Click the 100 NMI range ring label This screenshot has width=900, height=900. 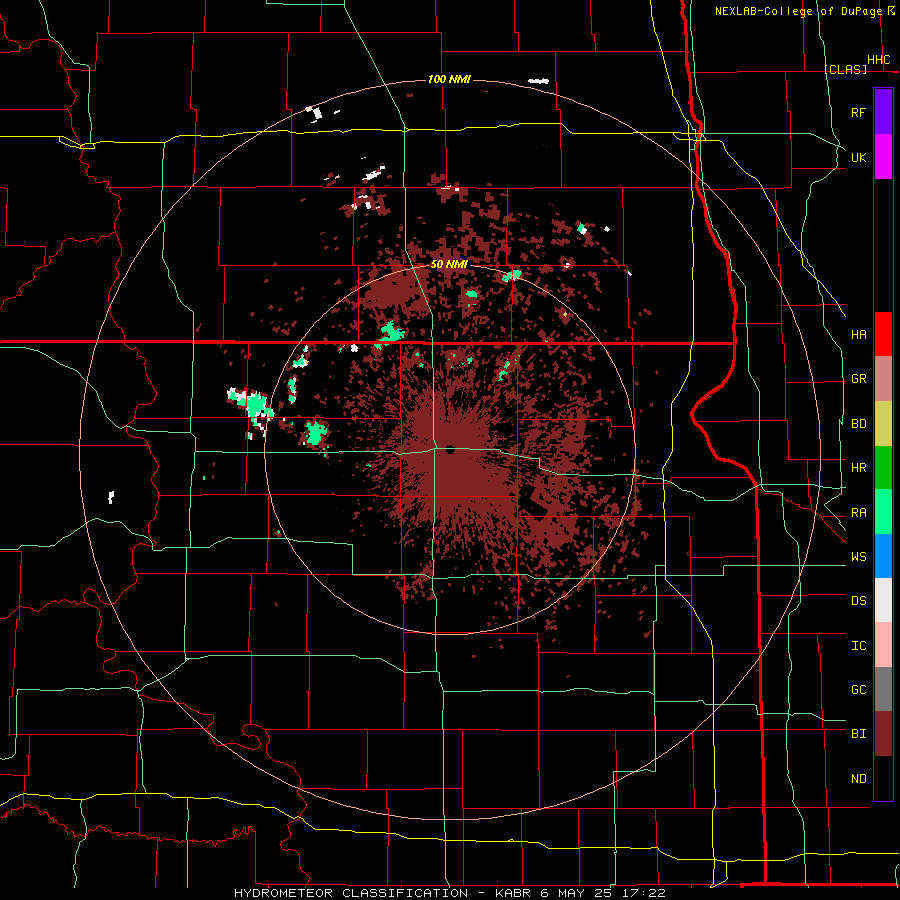(449, 79)
